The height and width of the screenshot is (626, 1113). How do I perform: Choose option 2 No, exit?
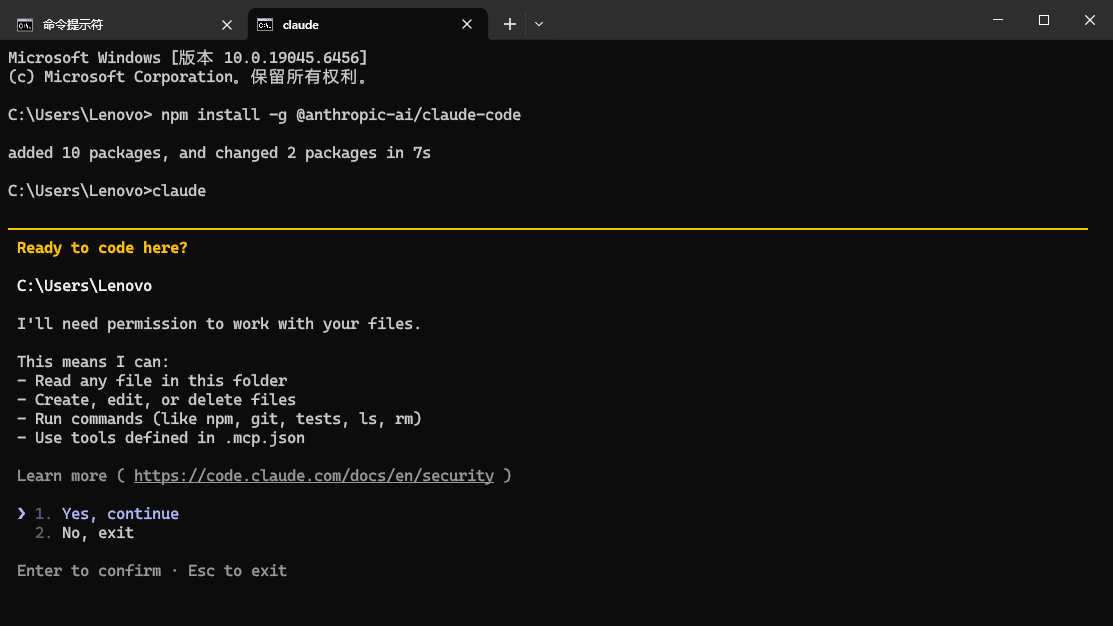84,533
